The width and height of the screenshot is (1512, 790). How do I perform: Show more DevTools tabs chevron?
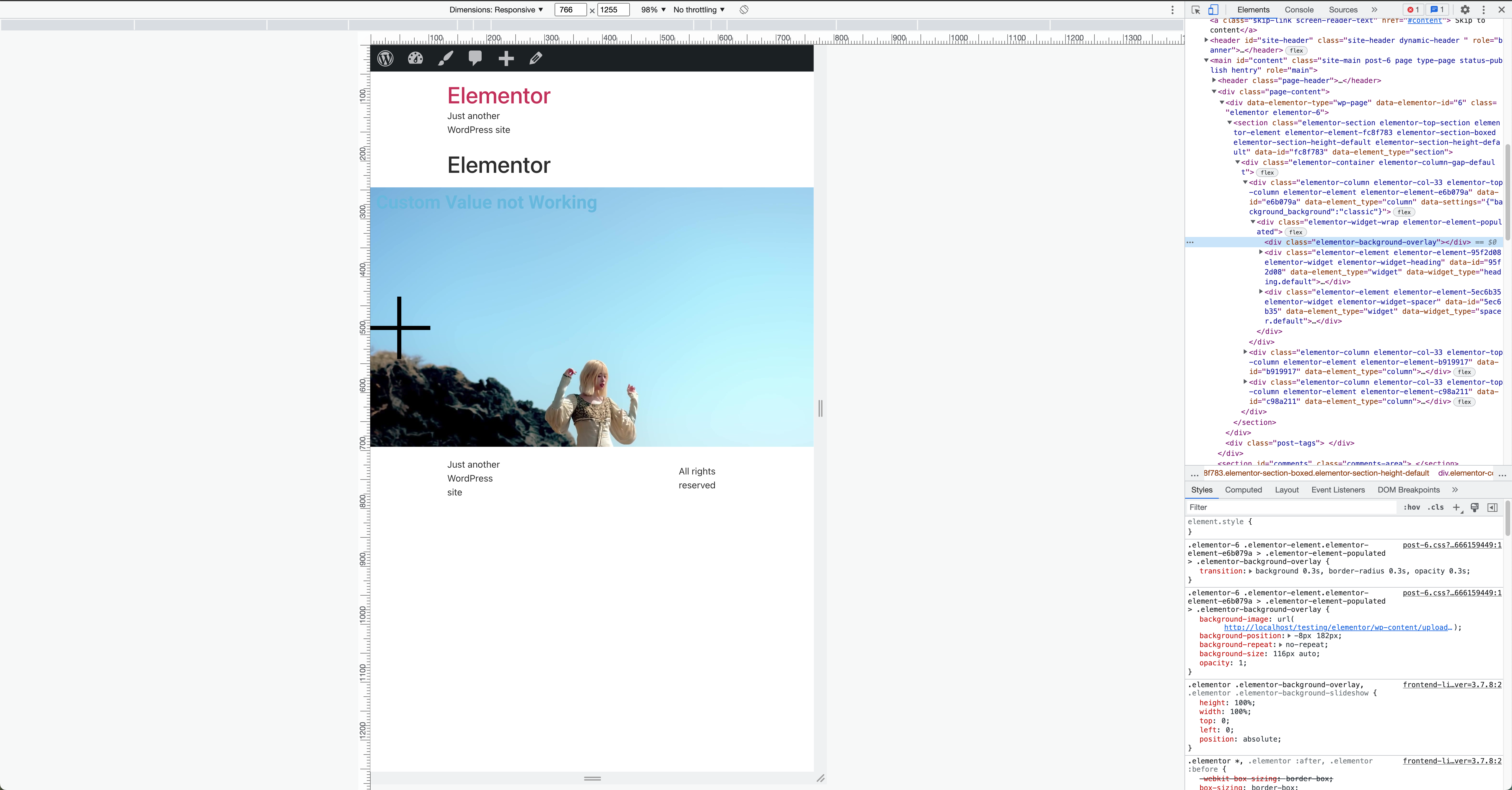pos(1374,9)
